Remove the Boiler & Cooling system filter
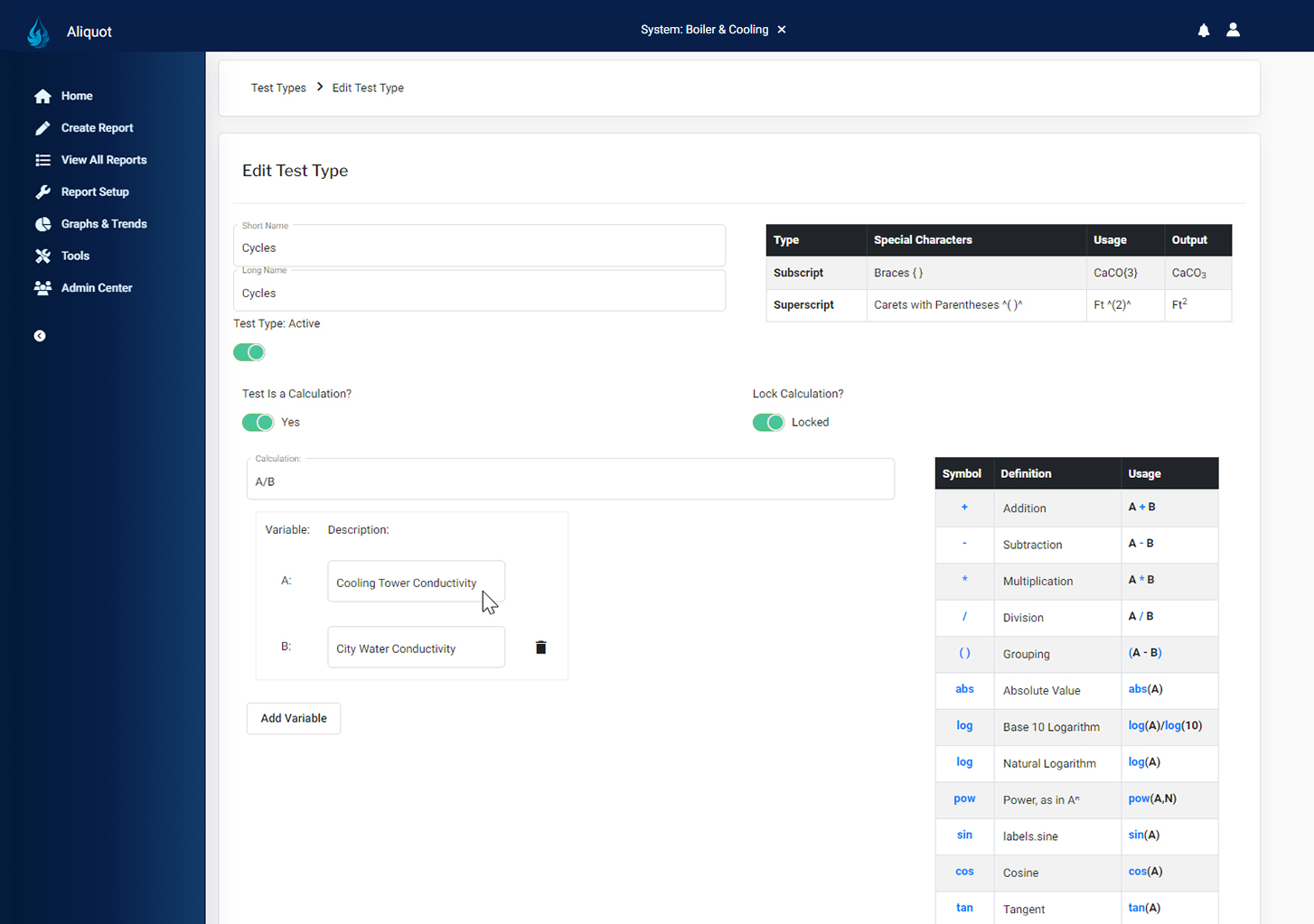Viewport: 1314px width, 924px height. pos(781,29)
